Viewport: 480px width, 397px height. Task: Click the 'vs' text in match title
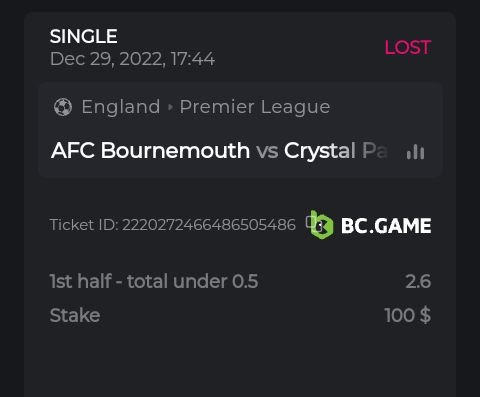point(267,151)
